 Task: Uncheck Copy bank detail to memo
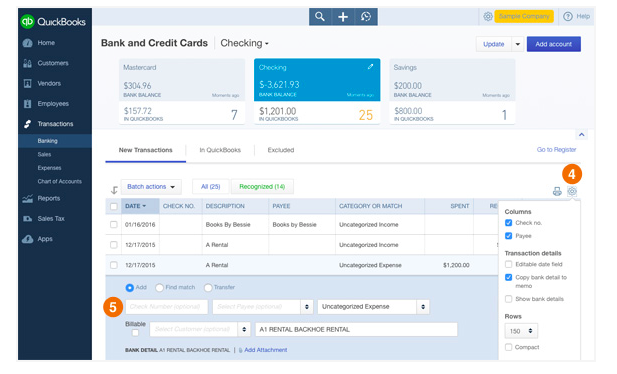point(508,277)
